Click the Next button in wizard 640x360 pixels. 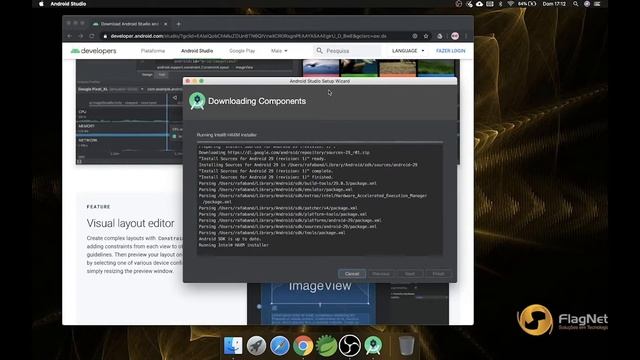click(x=410, y=273)
